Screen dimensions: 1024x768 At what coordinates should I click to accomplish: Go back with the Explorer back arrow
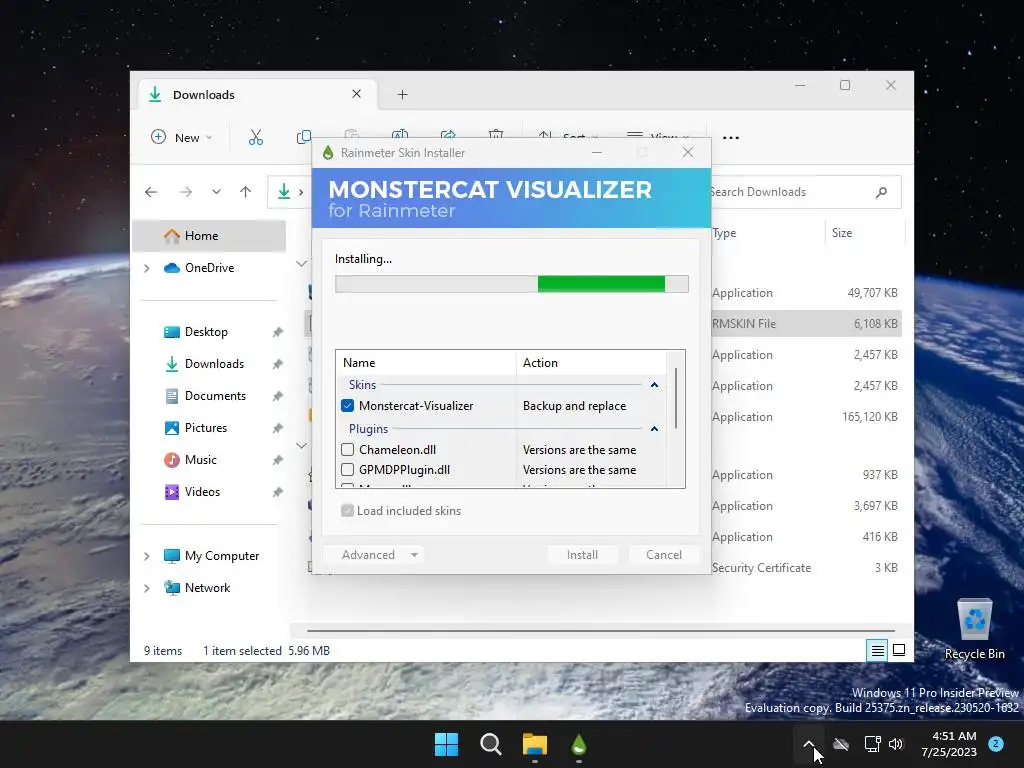tap(151, 192)
